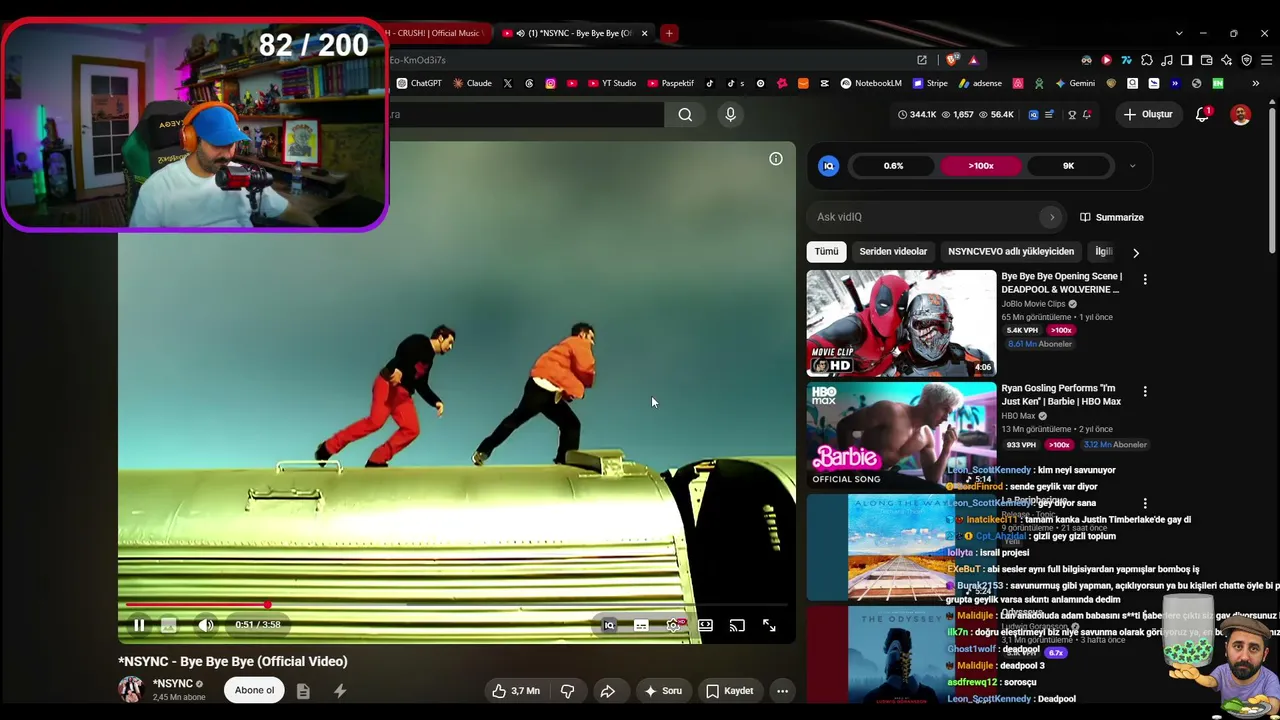The width and height of the screenshot is (1280, 720).
Task: Open the X bookmark icon
Action: (508, 83)
